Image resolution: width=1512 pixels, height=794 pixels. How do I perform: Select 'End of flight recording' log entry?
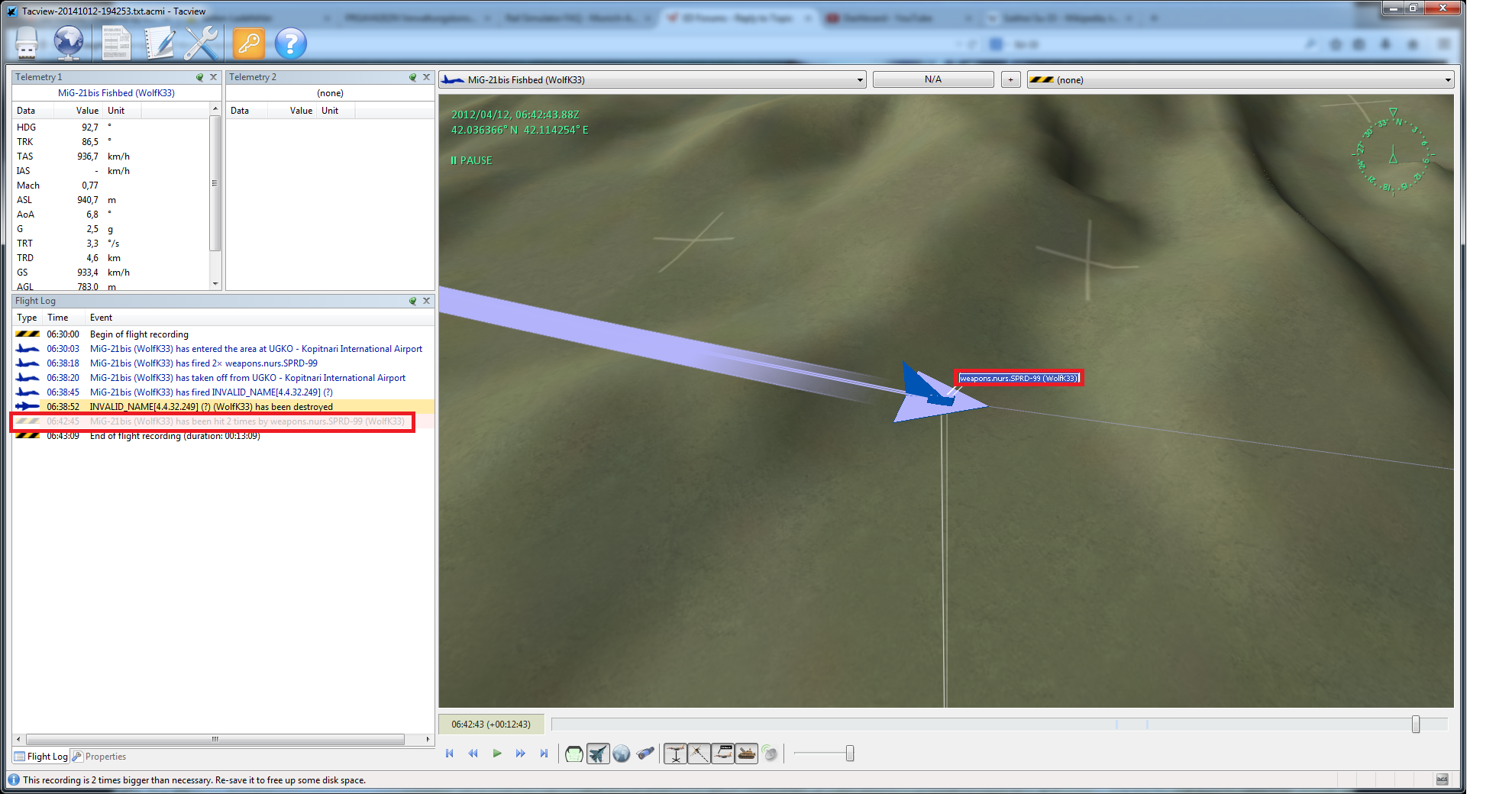point(223,436)
